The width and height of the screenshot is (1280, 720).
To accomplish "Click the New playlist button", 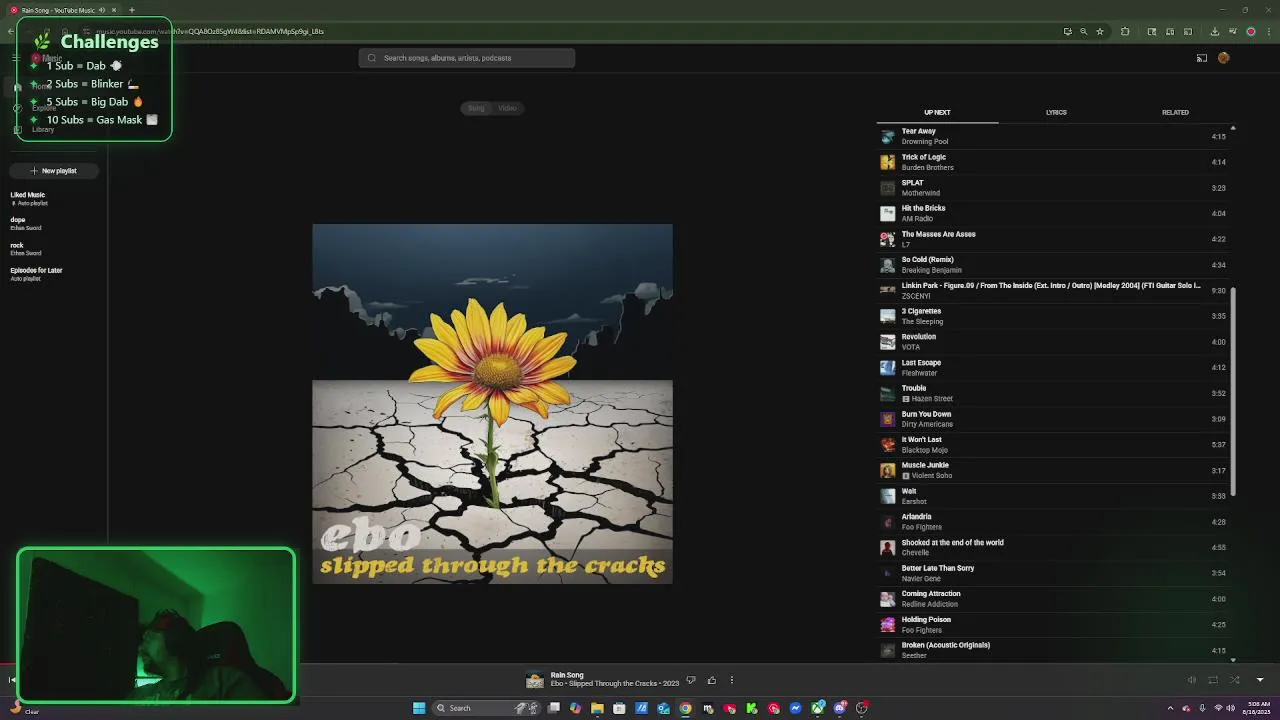I will point(54,171).
